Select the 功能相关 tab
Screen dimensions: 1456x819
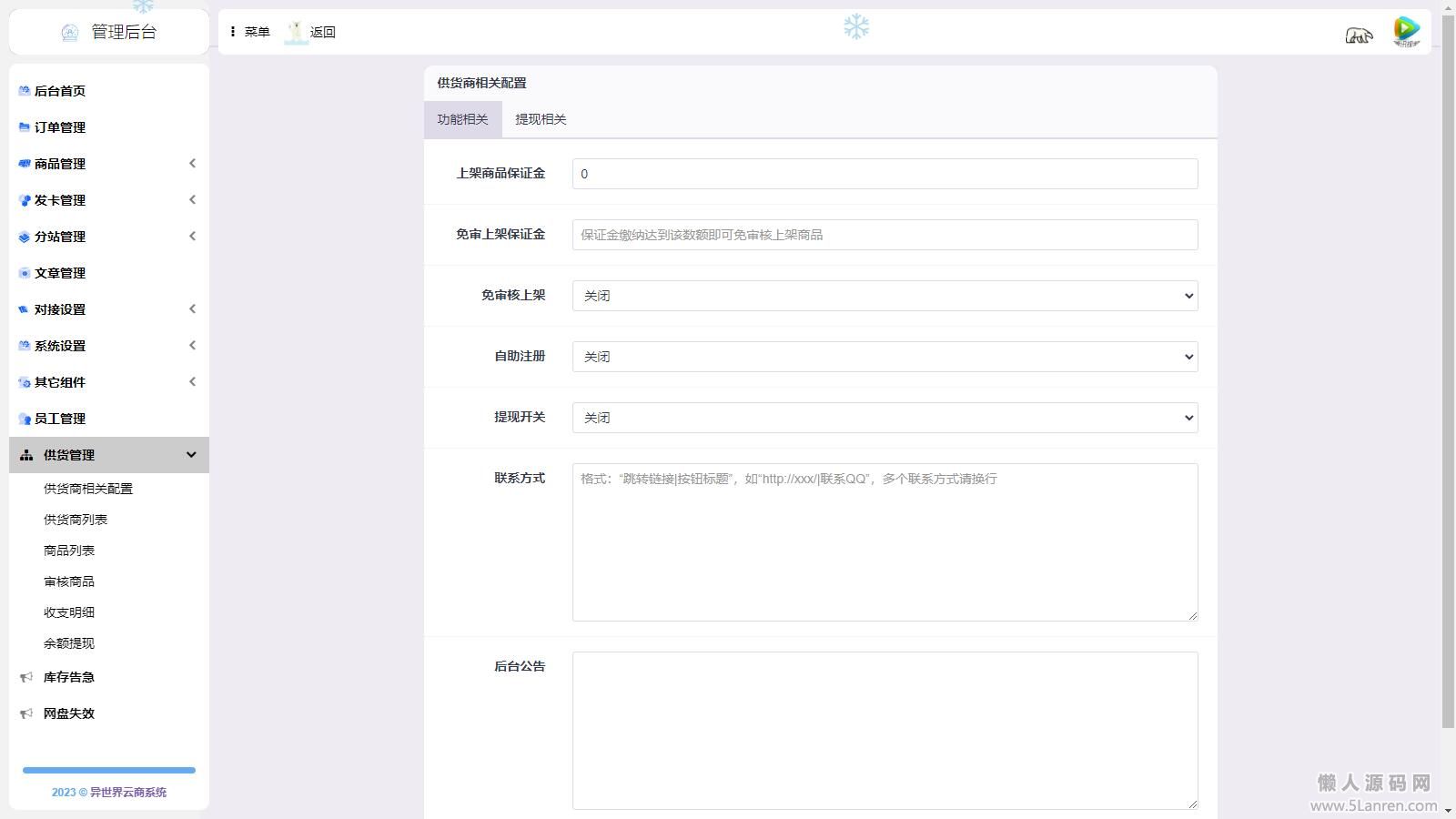tap(462, 119)
